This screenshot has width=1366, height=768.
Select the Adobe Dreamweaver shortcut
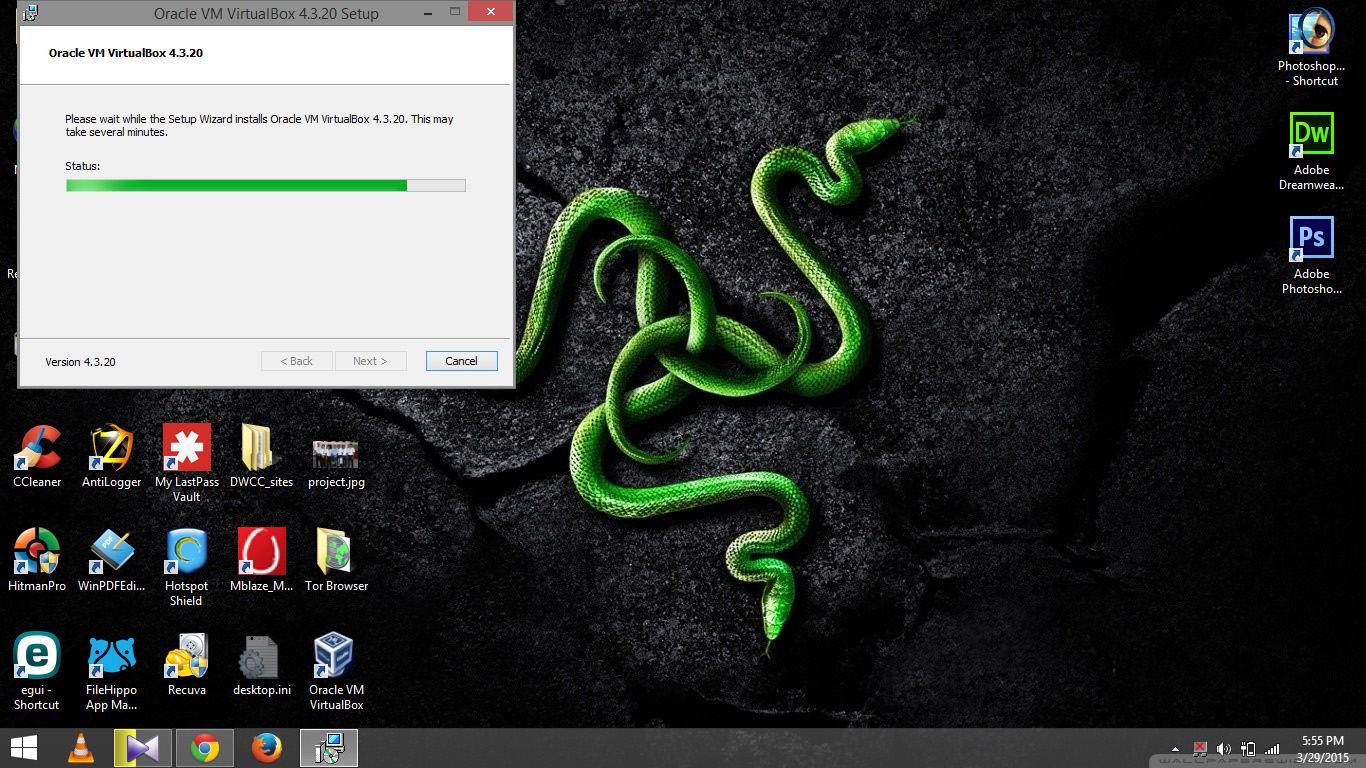pos(1311,152)
